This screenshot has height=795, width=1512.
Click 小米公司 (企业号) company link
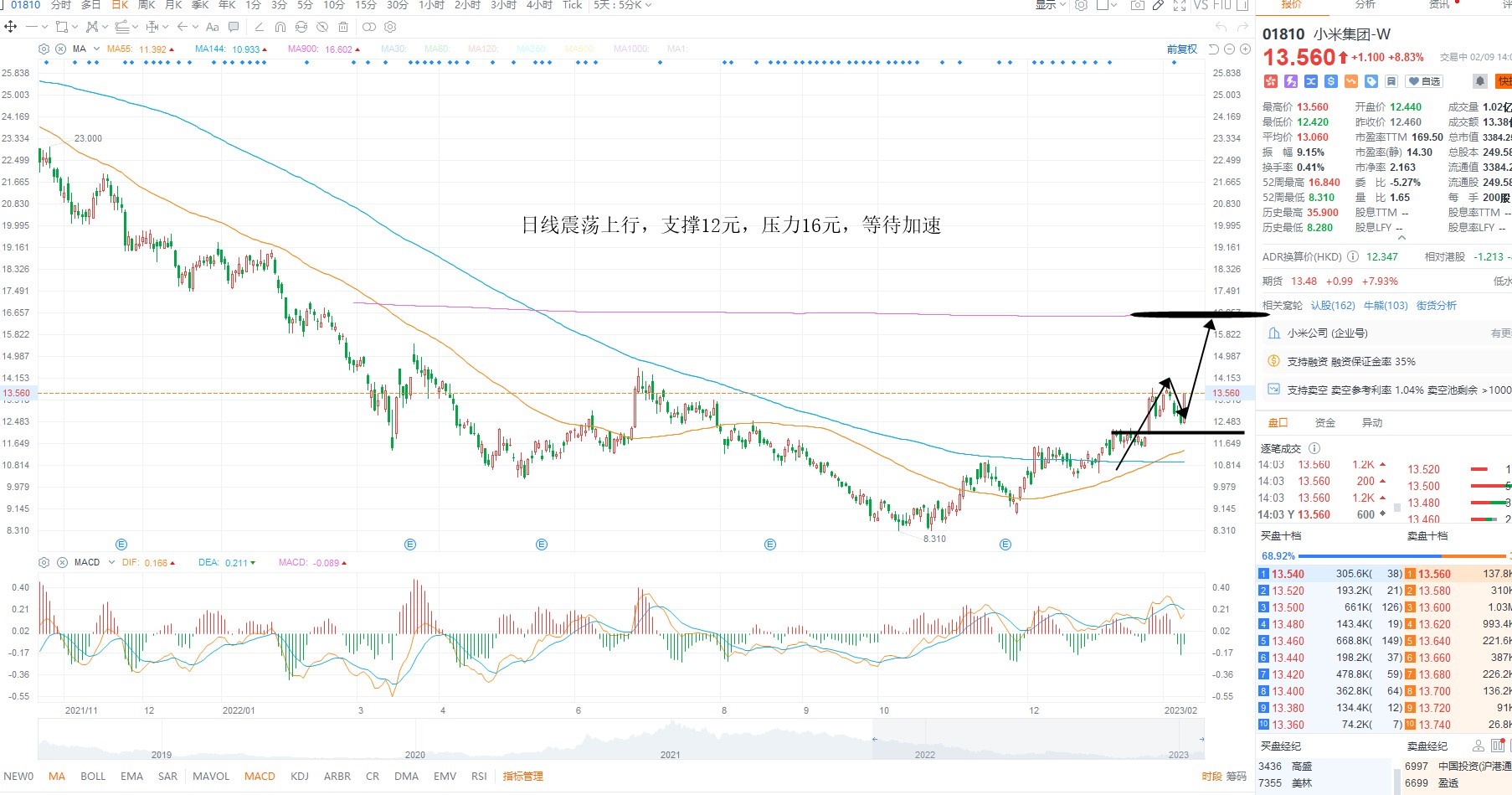[1328, 333]
